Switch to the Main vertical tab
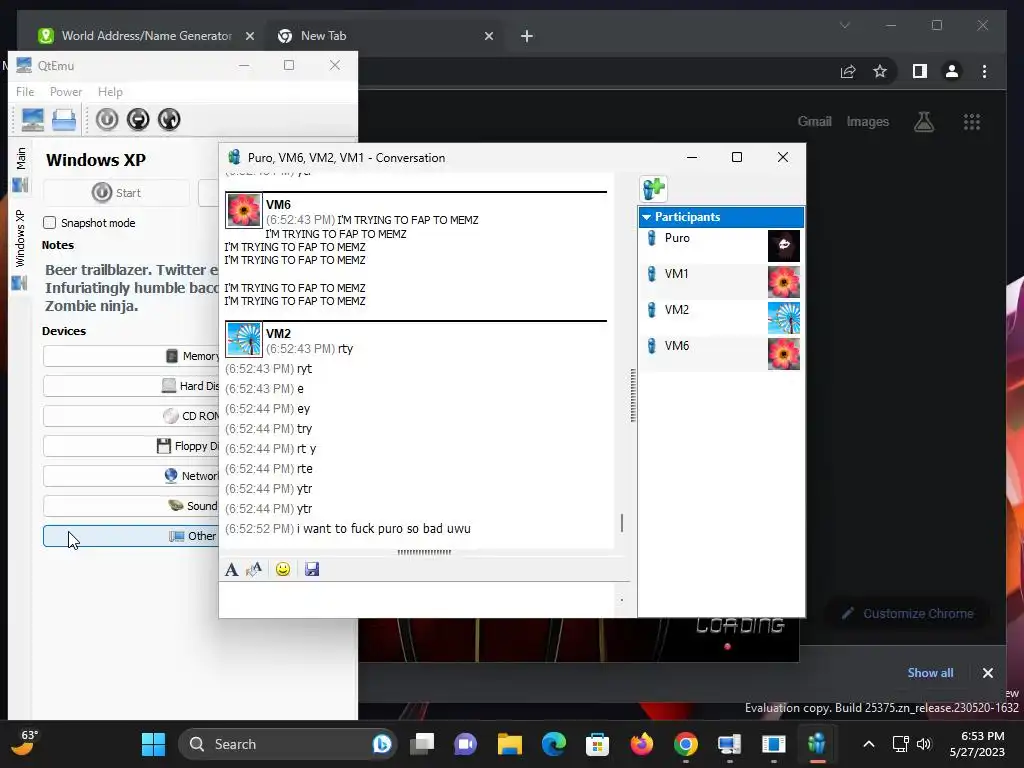This screenshot has width=1024, height=768. pos(20,168)
